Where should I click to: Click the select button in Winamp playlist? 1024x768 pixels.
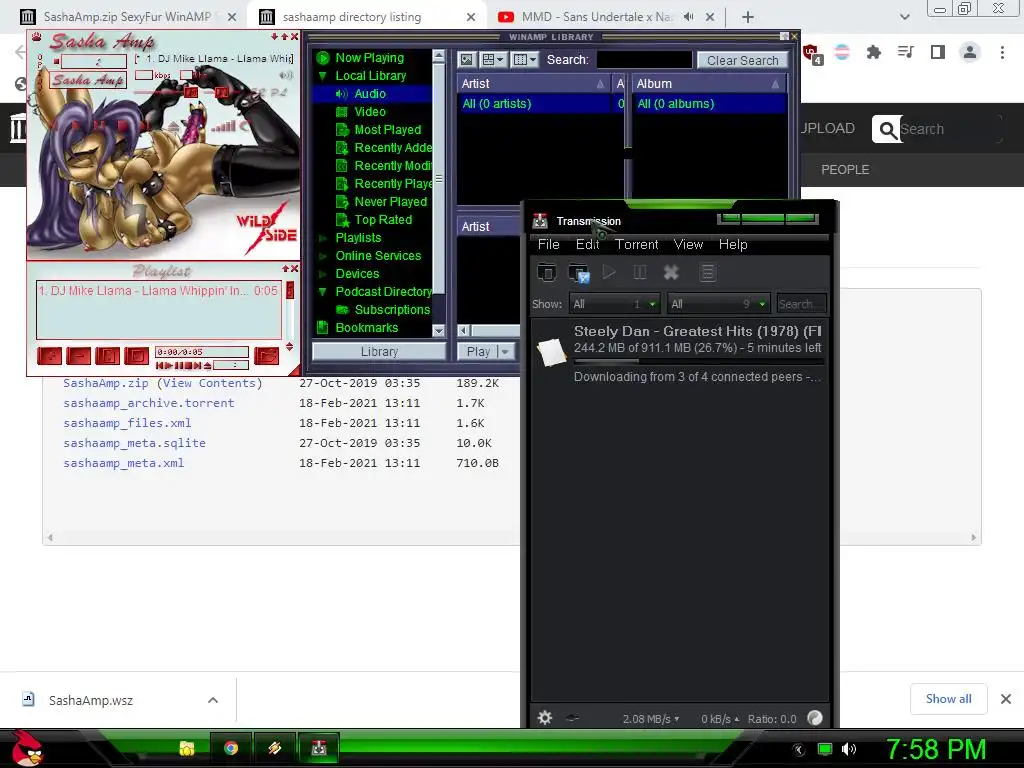point(107,356)
